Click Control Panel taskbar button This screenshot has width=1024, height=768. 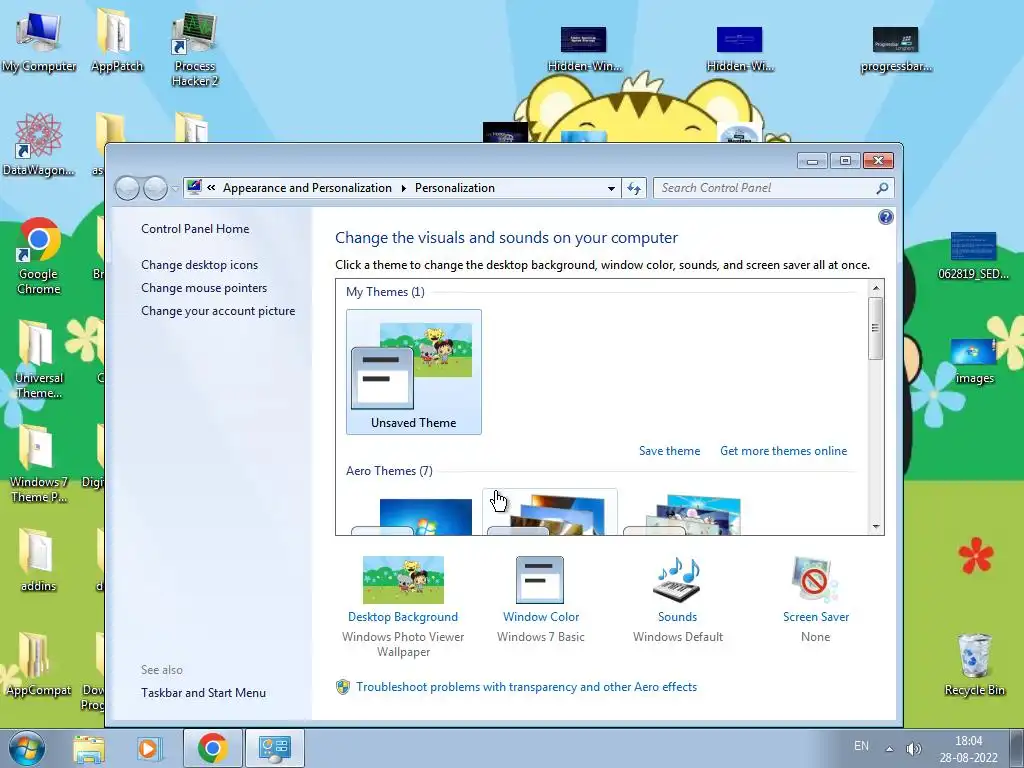(x=274, y=748)
